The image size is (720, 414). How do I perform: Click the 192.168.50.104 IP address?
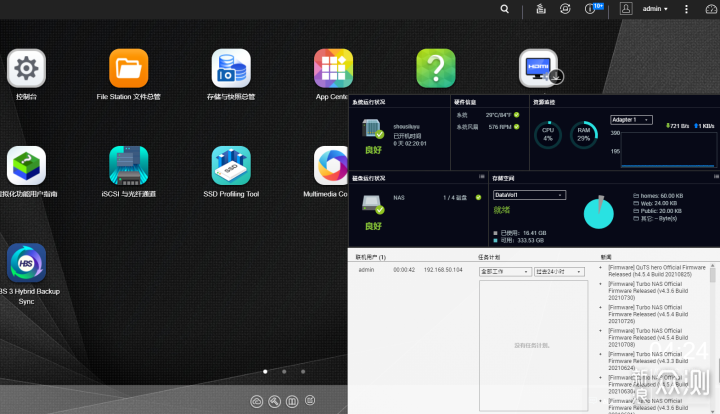pyautogui.click(x=443, y=270)
